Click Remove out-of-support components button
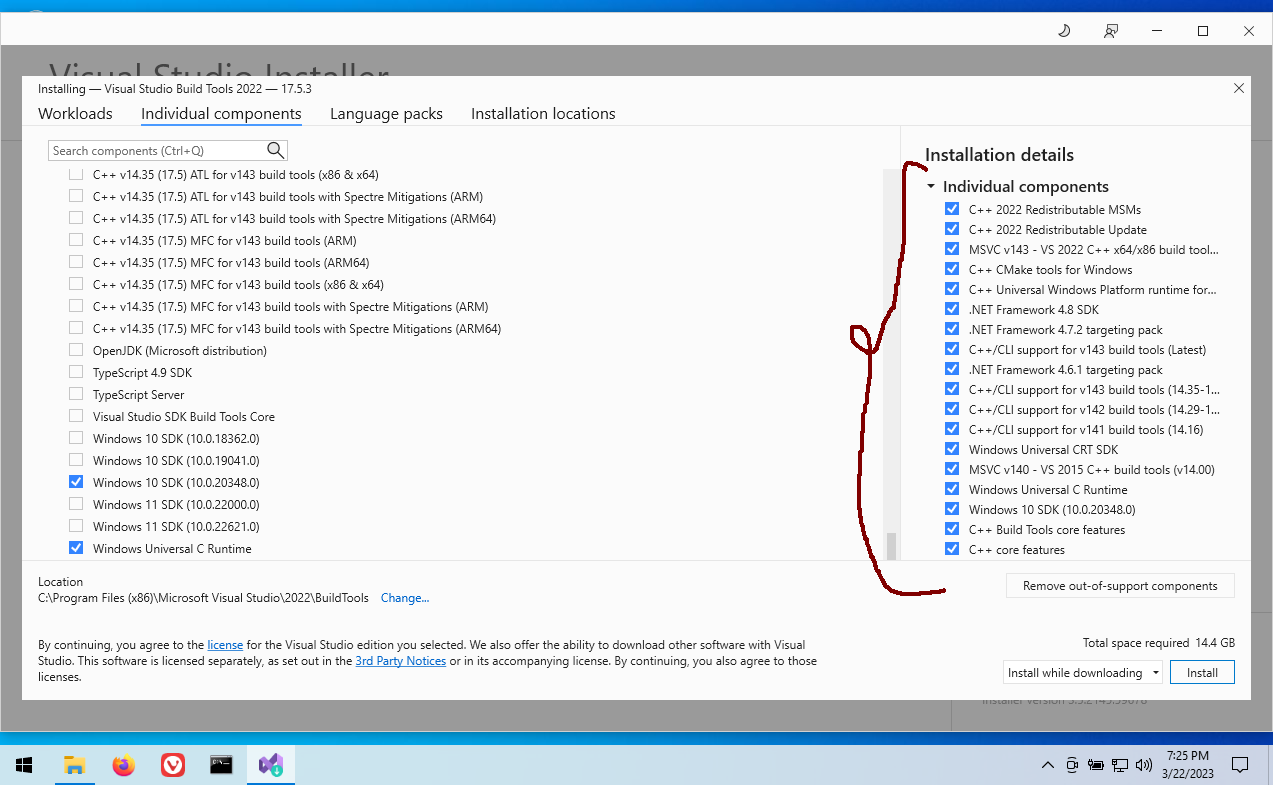 pyautogui.click(x=1120, y=586)
